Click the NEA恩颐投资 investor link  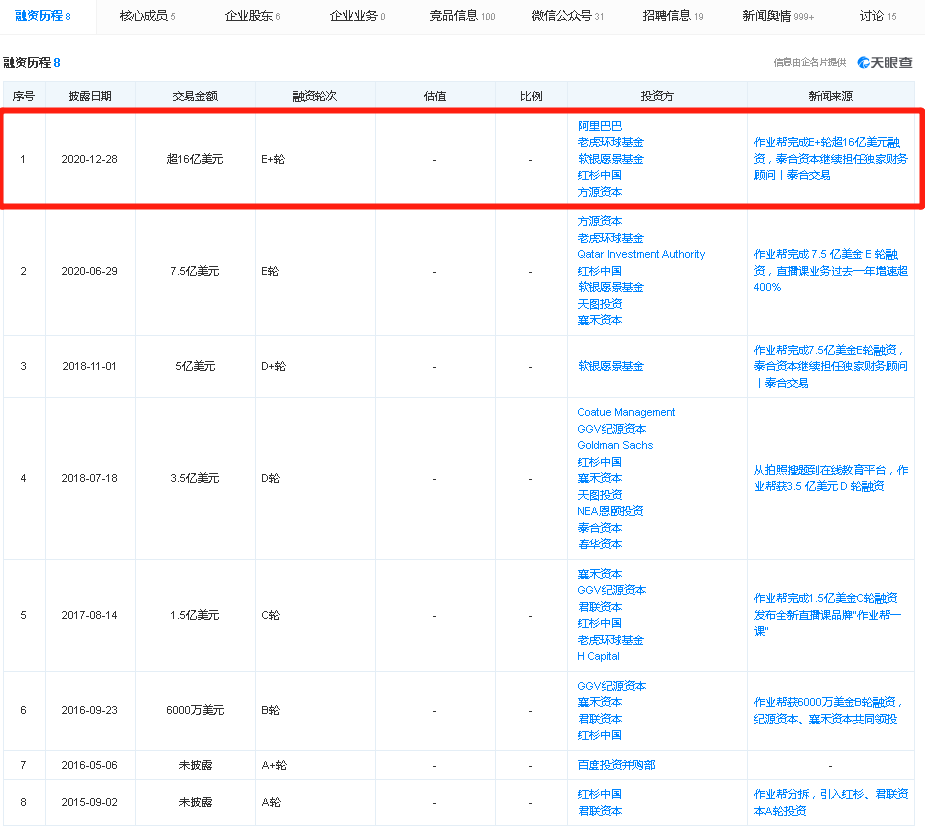610,511
